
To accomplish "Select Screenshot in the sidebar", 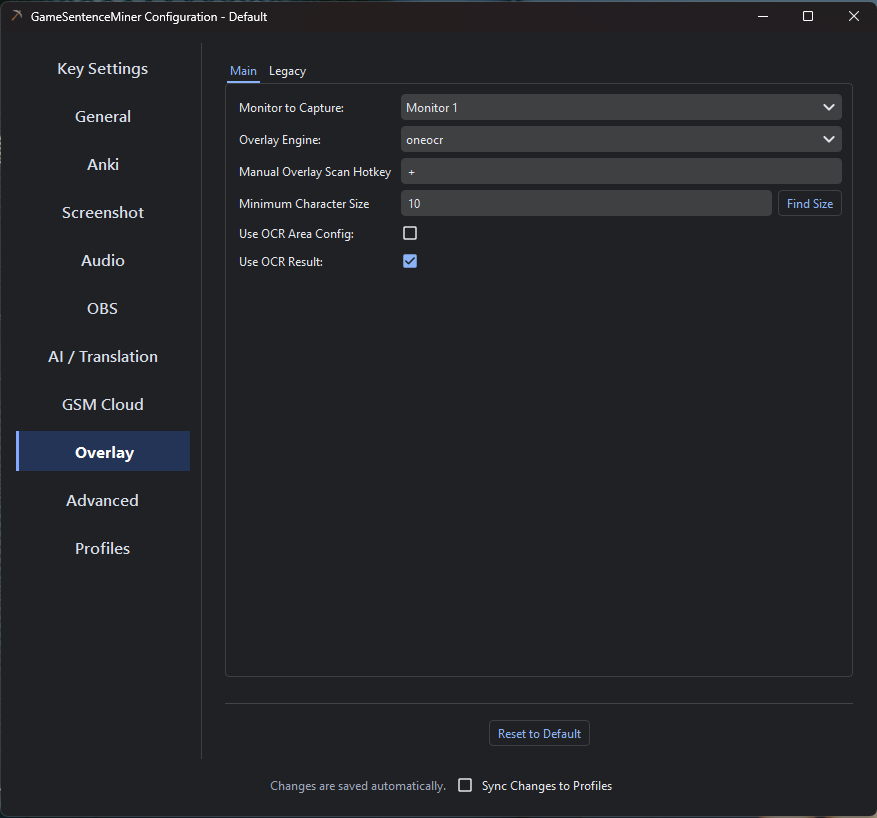I will coord(103,213).
